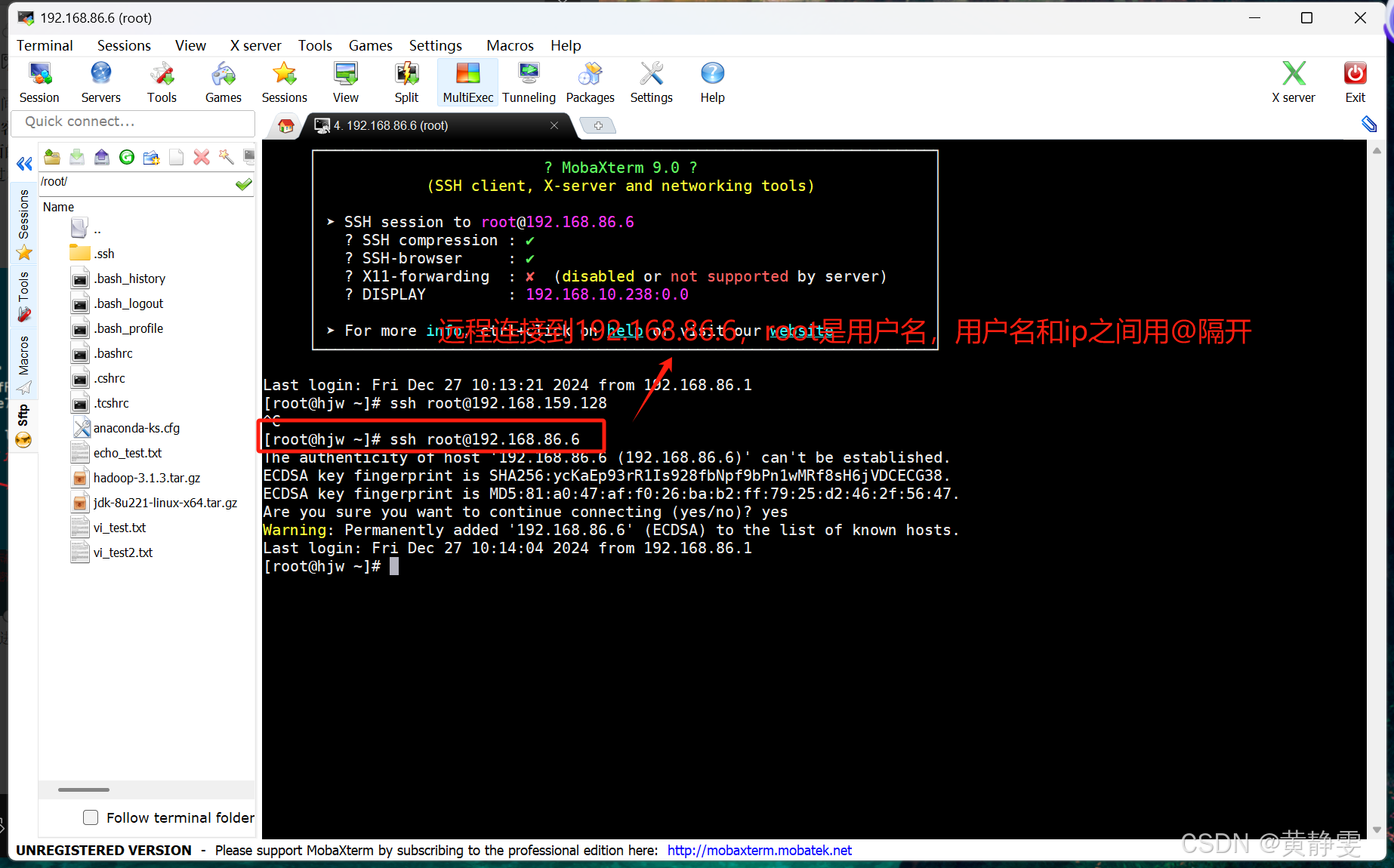1394x868 pixels.
Task: Click the magic wand SFTP icon
Action: tap(226, 157)
